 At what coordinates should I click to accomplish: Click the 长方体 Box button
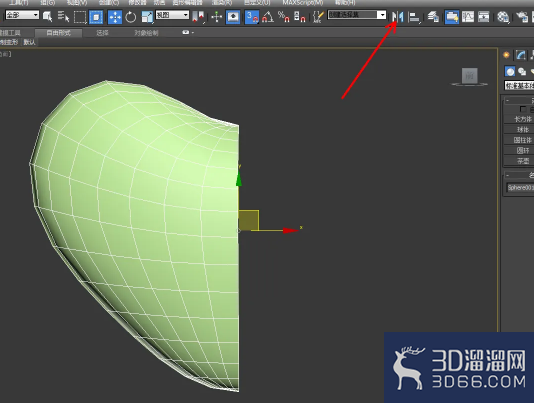(x=519, y=119)
